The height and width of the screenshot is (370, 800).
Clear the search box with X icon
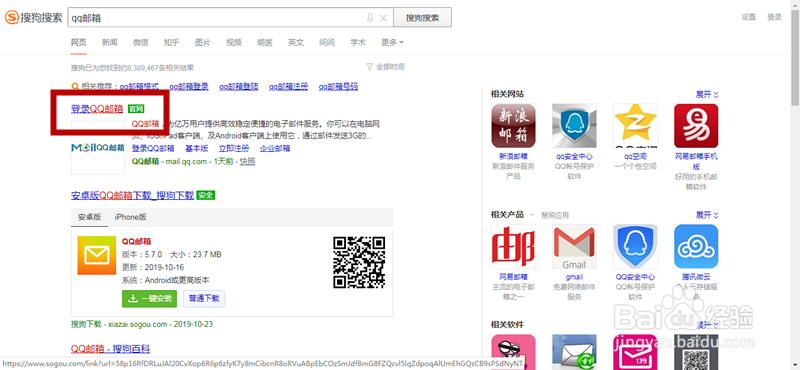(x=384, y=18)
